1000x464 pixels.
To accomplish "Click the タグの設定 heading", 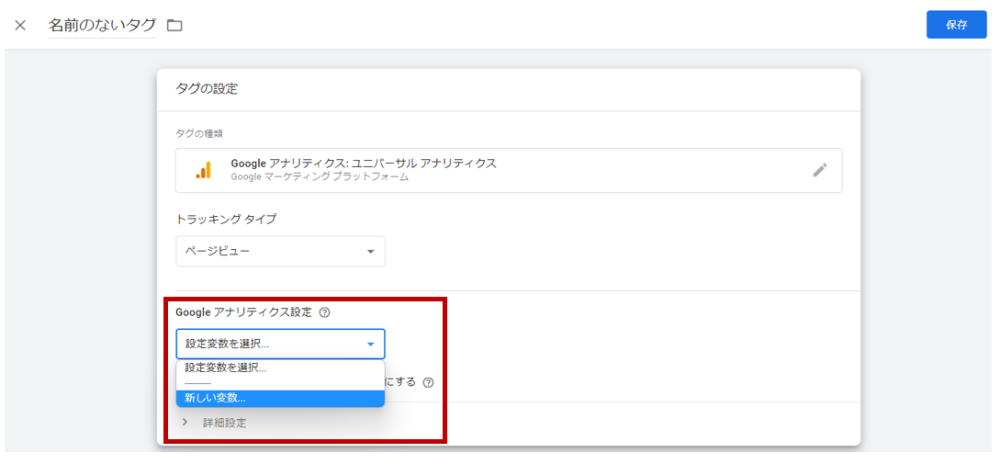I will [207, 89].
